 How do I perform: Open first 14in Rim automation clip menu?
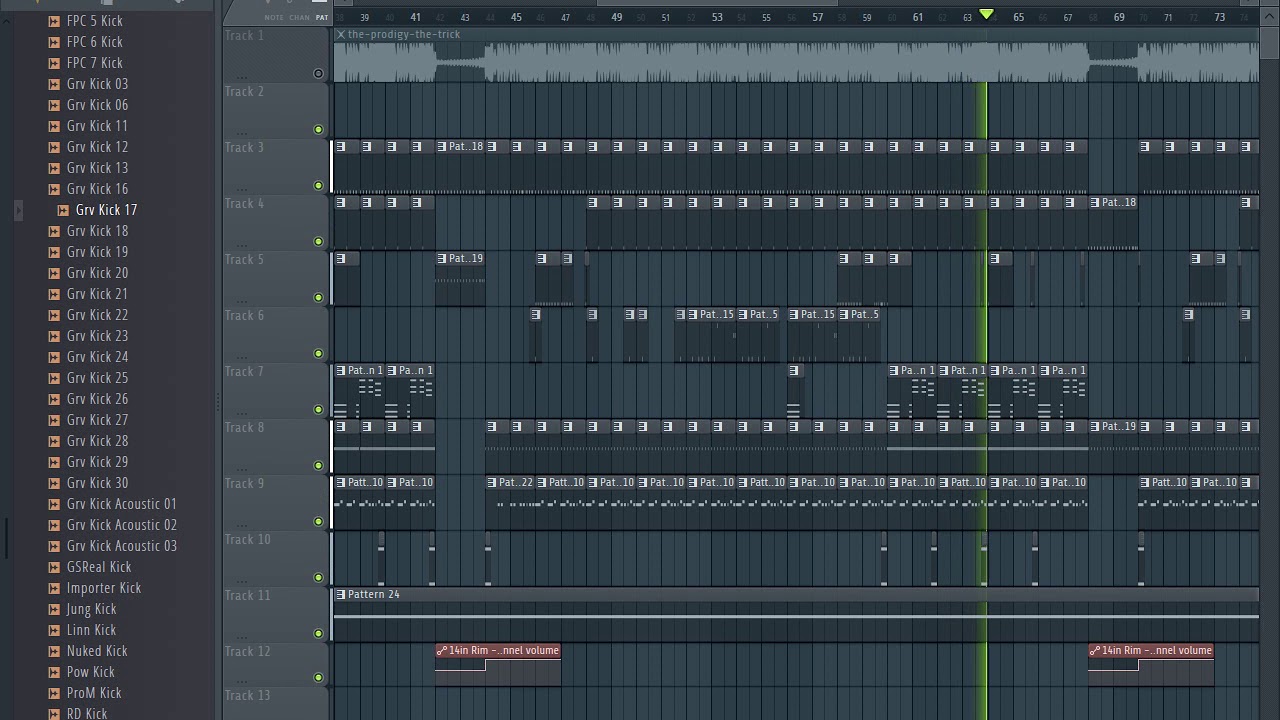(x=442, y=650)
